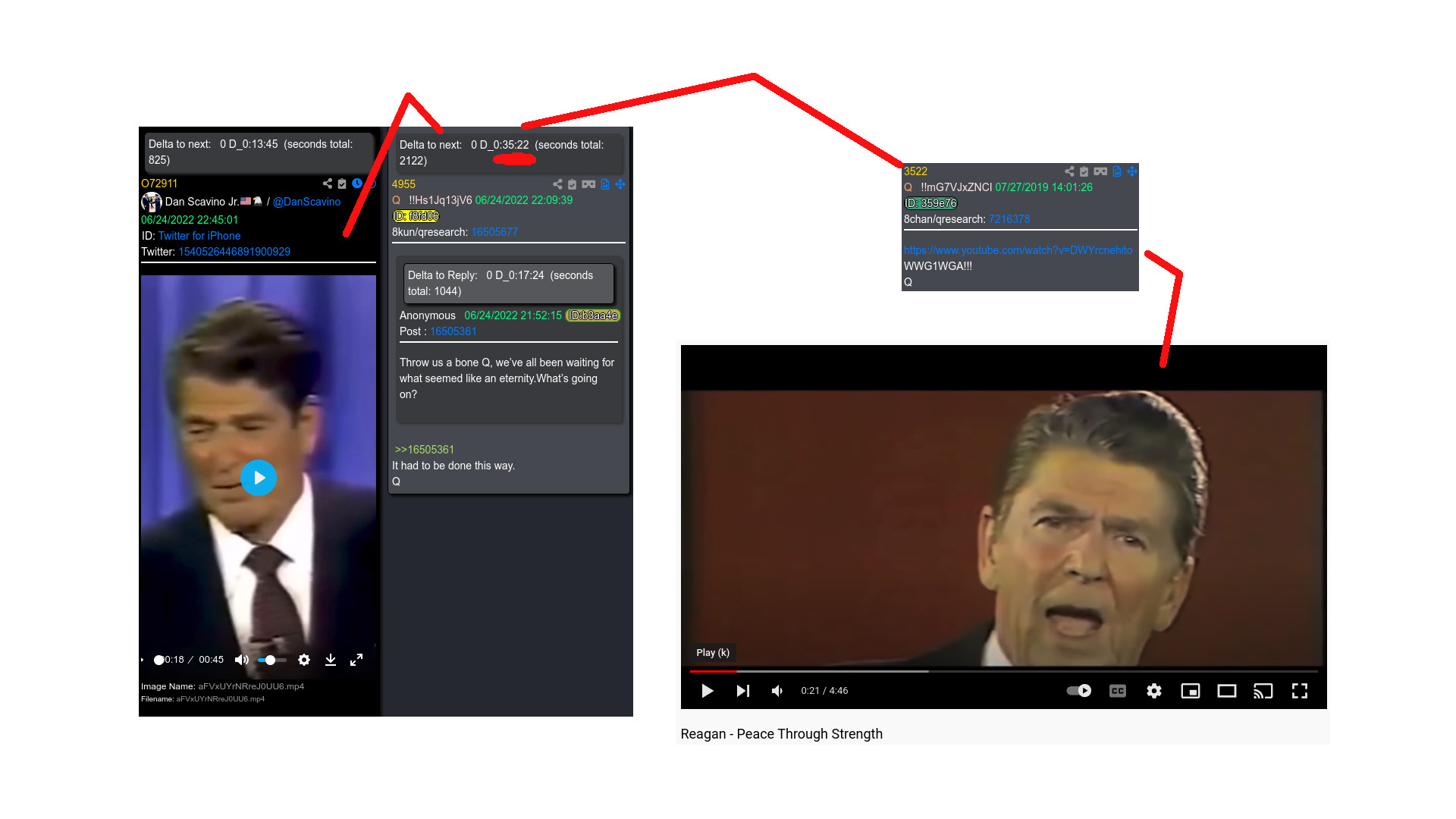Click the share icon on post 3522

1069,171
